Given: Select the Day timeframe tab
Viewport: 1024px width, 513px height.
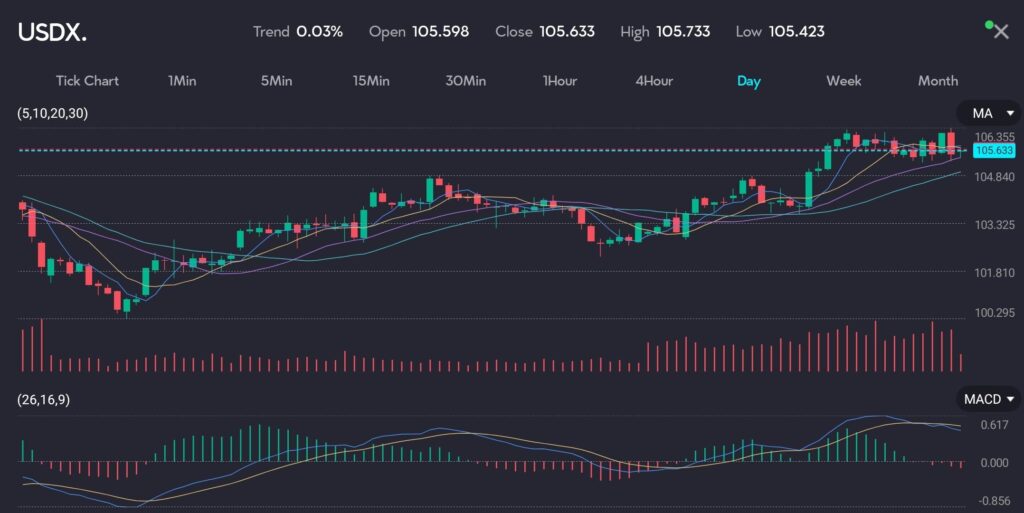Looking at the screenshot, I should pos(748,81).
